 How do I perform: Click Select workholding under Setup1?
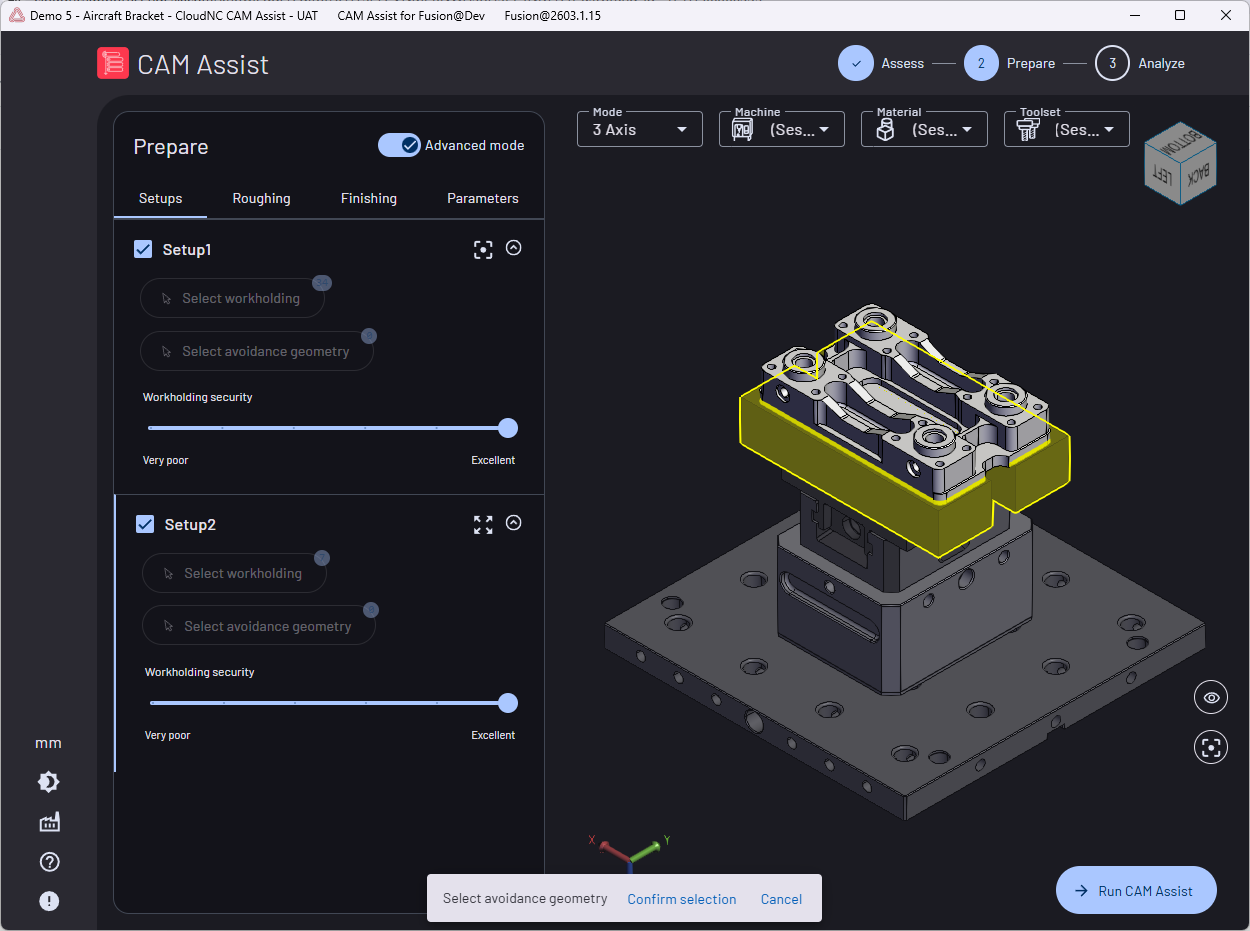pyautogui.click(x=232, y=298)
